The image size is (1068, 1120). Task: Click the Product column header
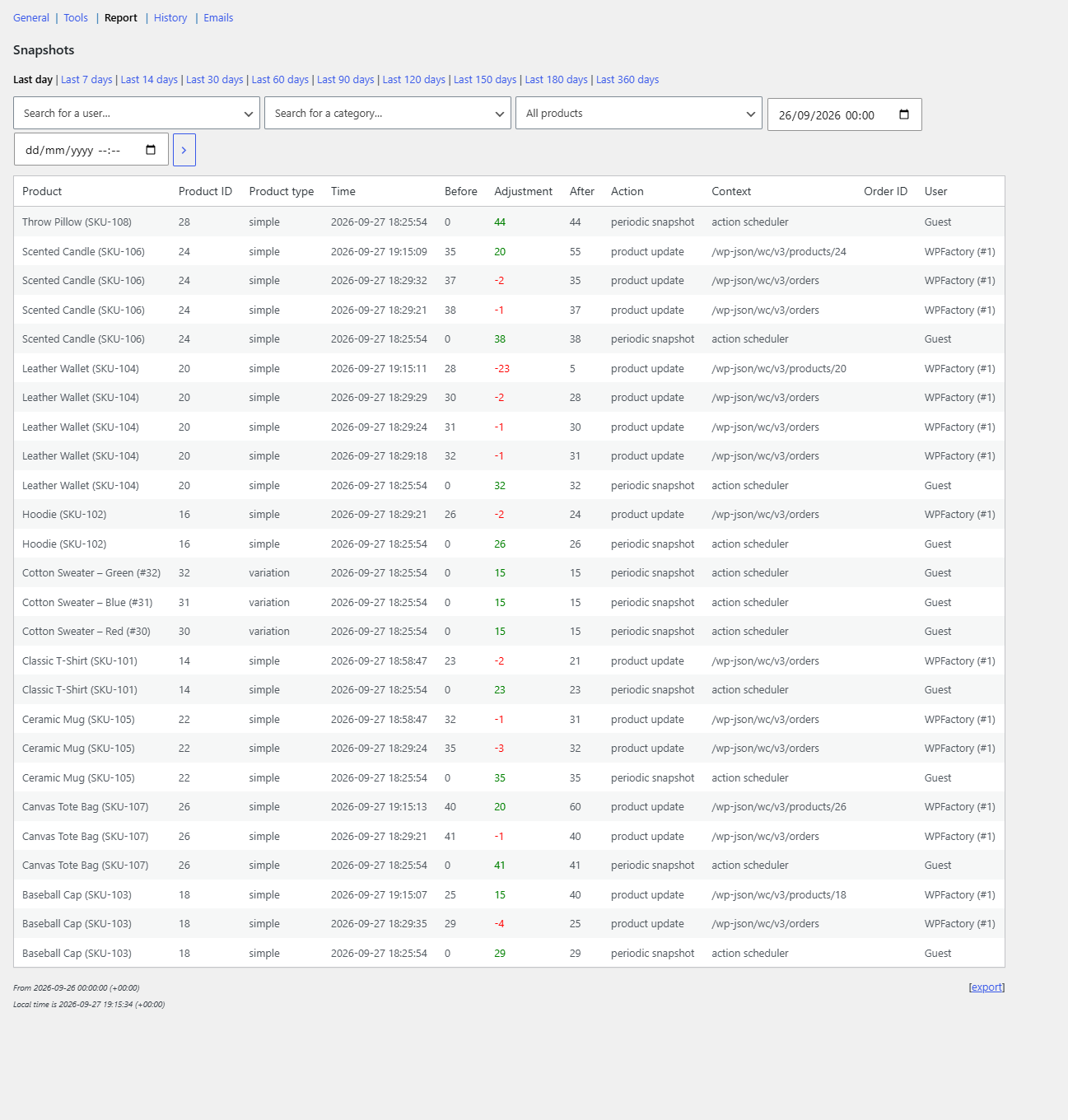42,191
